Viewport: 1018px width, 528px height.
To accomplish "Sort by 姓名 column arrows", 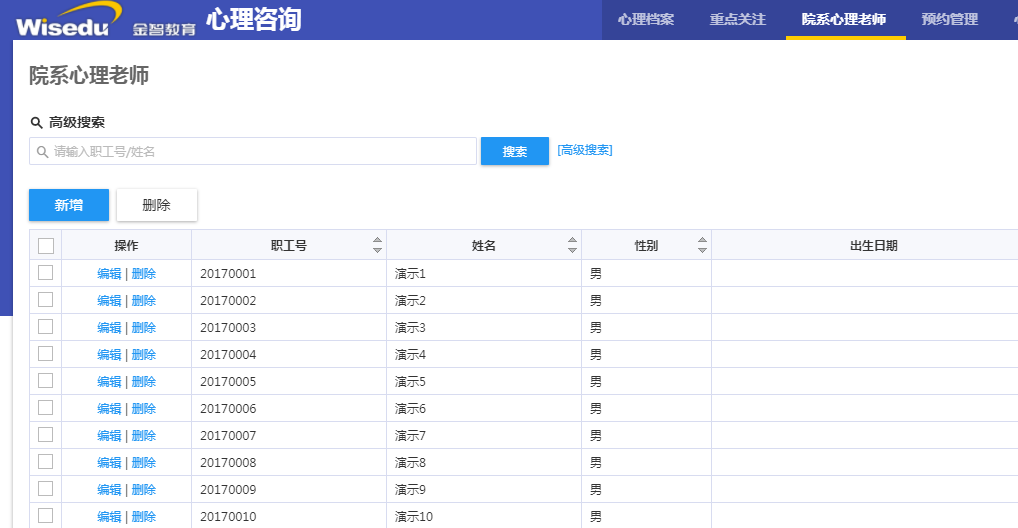I will point(572,245).
